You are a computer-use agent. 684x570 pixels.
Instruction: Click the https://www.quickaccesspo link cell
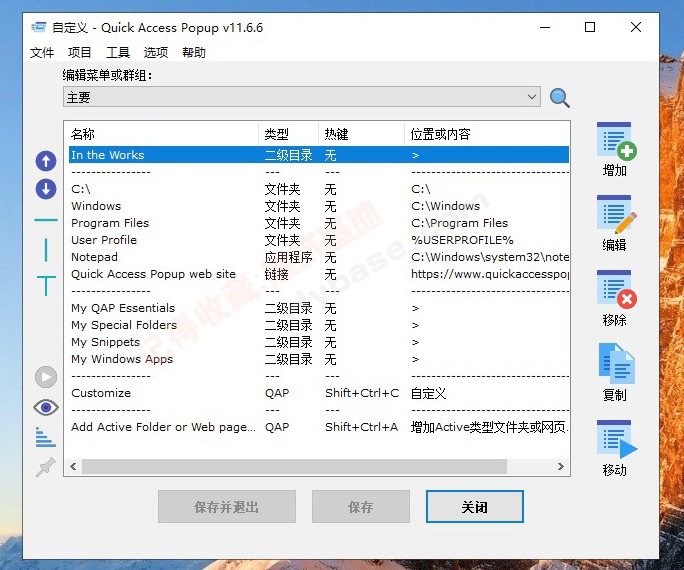pyautogui.click(x=490, y=274)
